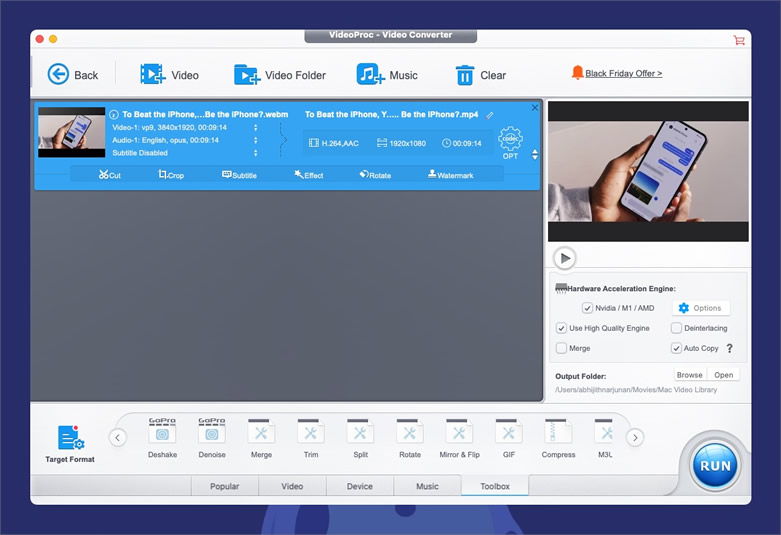Switch to the Video tab
Screen dimensions: 781x535
pyautogui.click(x=292, y=486)
